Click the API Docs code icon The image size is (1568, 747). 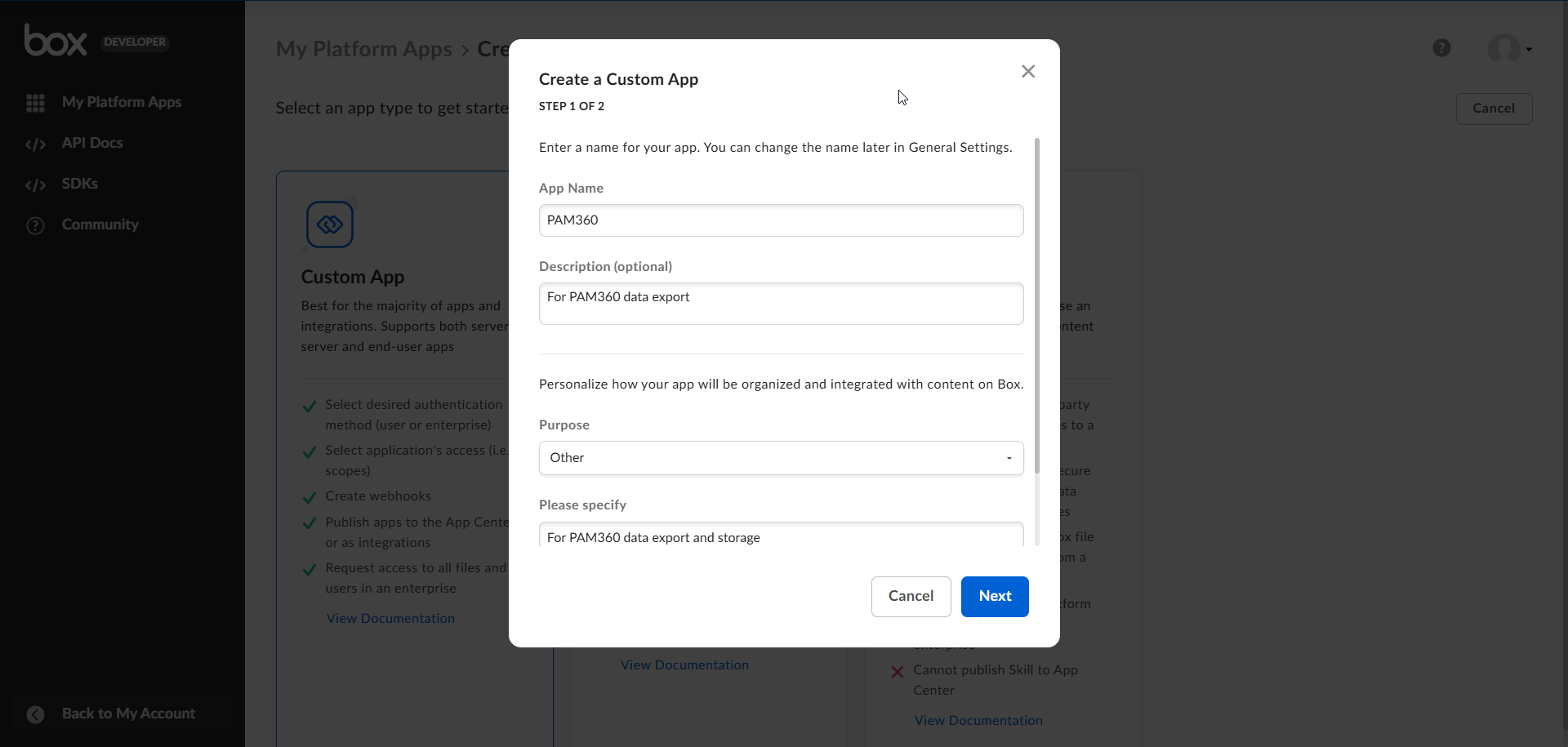pyautogui.click(x=35, y=144)
